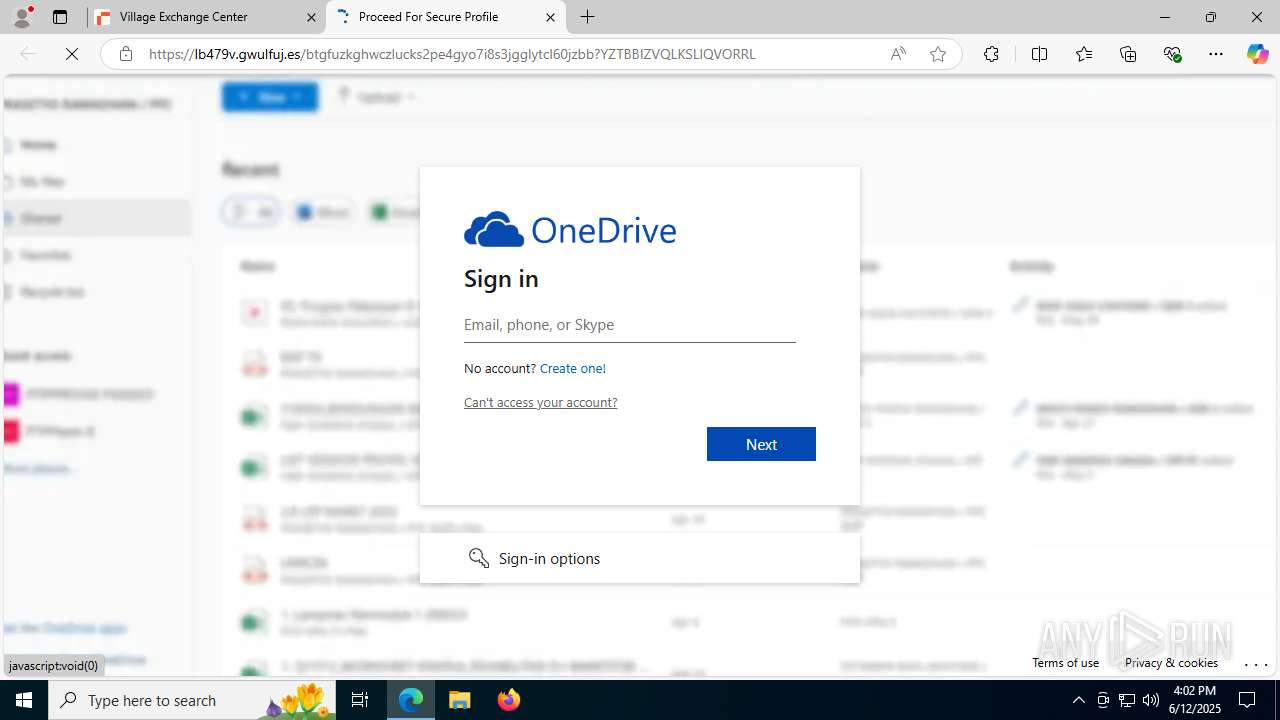
Task: Open Edge Settings and more menu
Action: click(x=1216, y=54)
